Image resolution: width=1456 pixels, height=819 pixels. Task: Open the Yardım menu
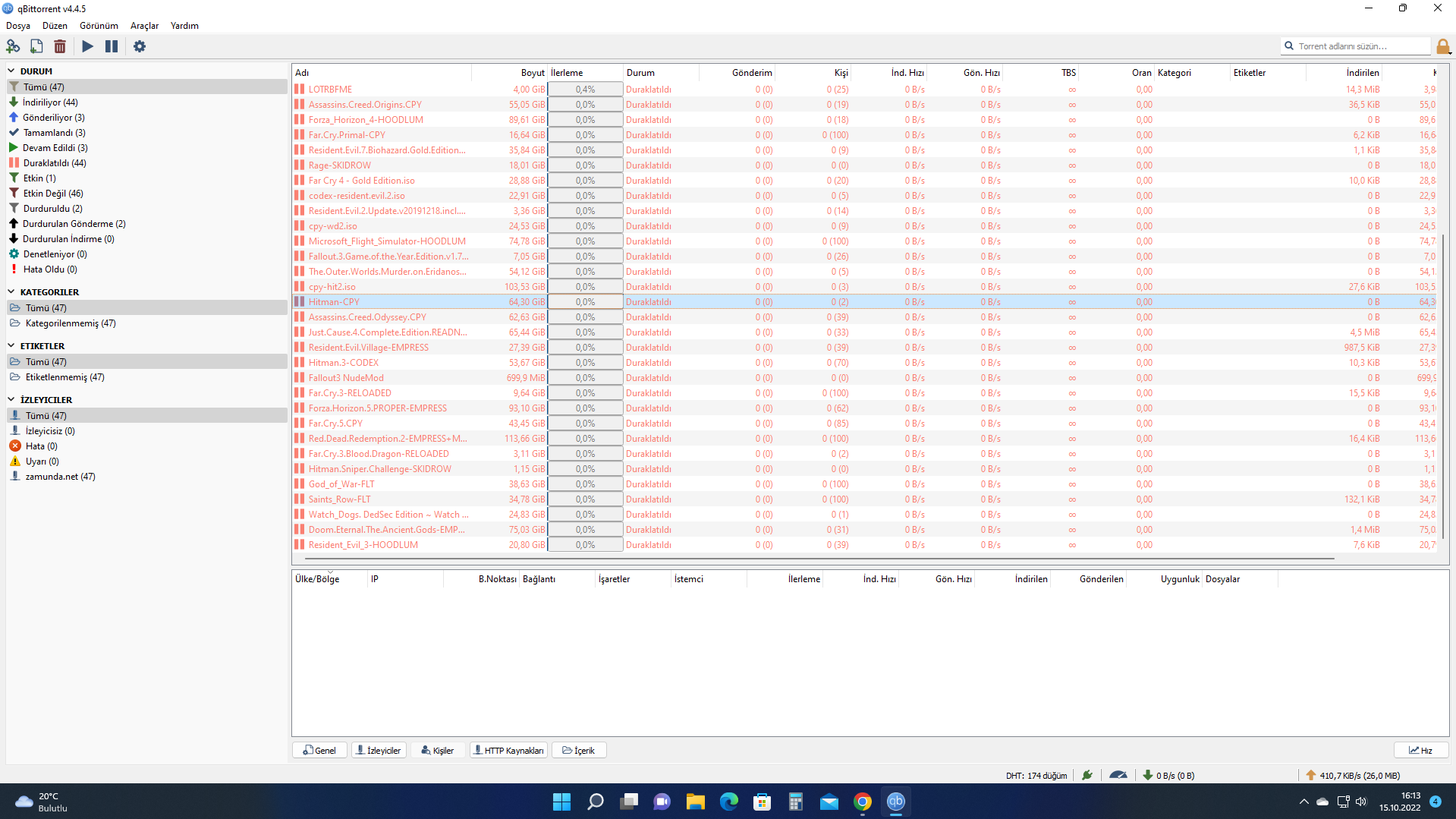[x=184, y=26]
